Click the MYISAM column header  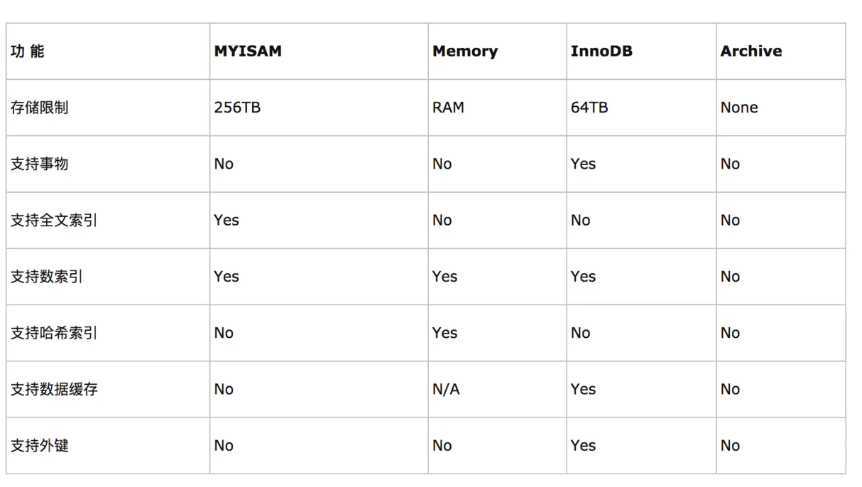click(x=247, y=51)
